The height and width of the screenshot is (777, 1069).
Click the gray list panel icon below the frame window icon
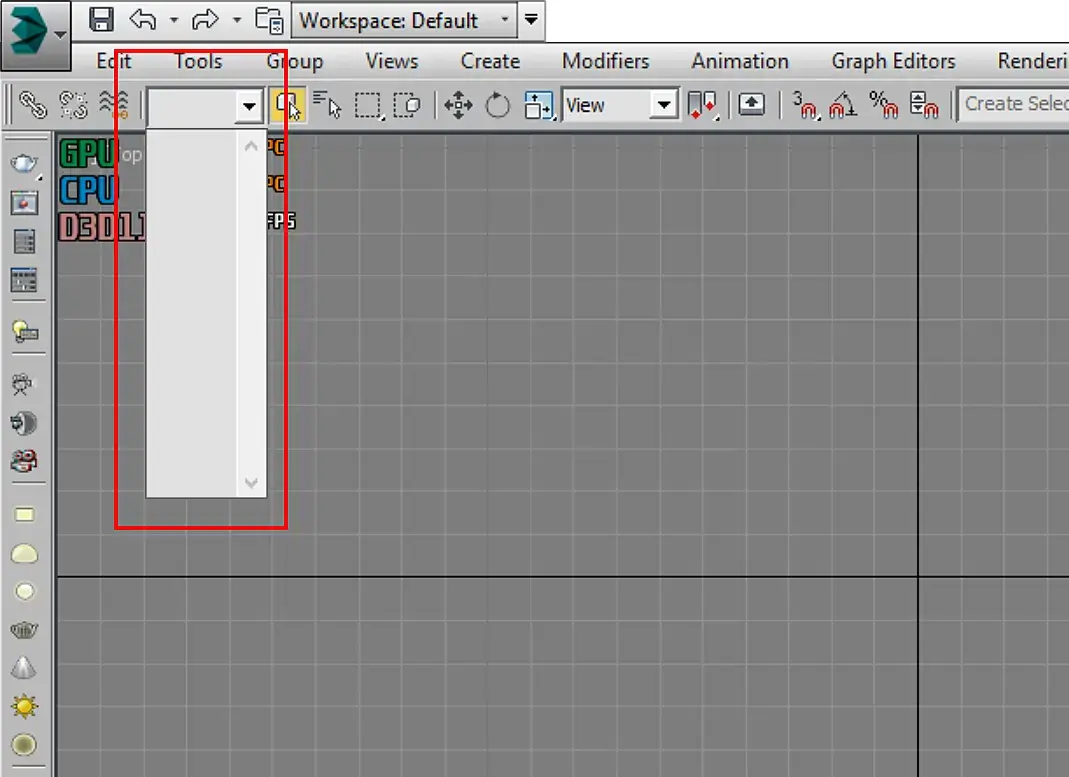pos(24,241)
